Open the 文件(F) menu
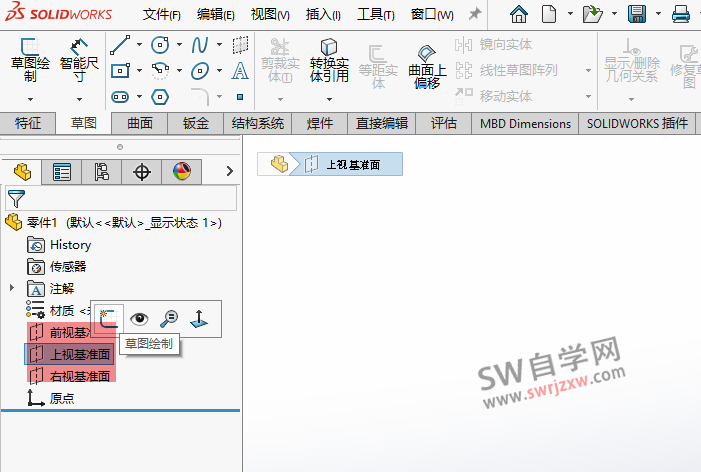701x472 pixels. (x=161, y=15)
